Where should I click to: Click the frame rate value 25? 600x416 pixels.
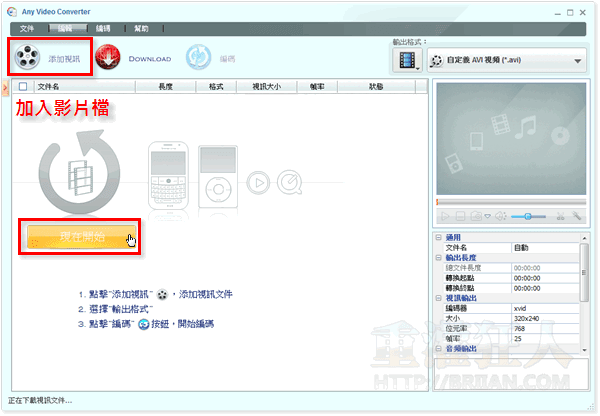pyautogui.click(x=545, y=338)
